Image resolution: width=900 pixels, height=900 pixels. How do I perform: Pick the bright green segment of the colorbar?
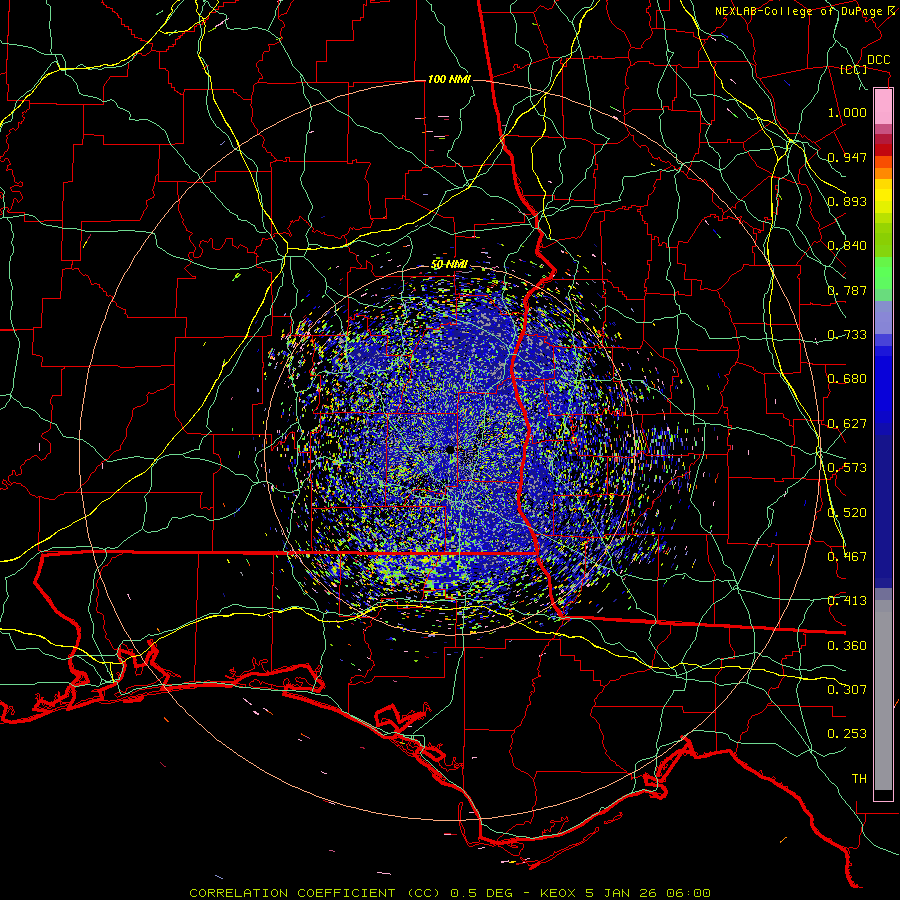(883, 273)
